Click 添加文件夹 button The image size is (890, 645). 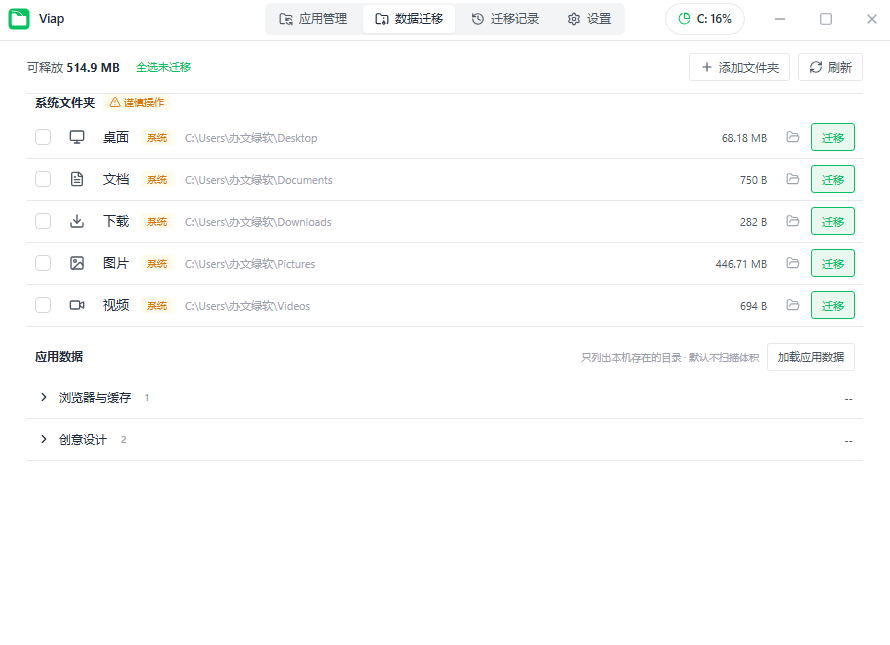(x=740, y=67)
